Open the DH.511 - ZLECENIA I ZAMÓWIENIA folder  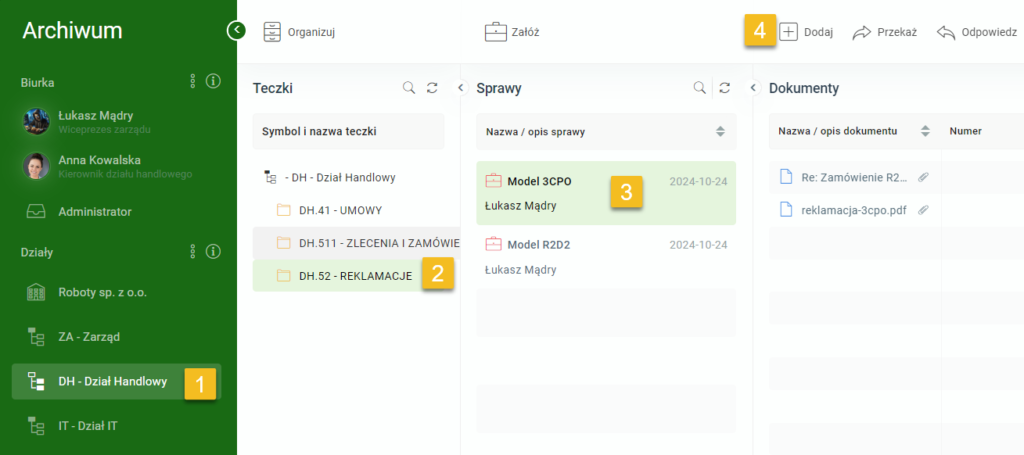click(x=357, y=243)
